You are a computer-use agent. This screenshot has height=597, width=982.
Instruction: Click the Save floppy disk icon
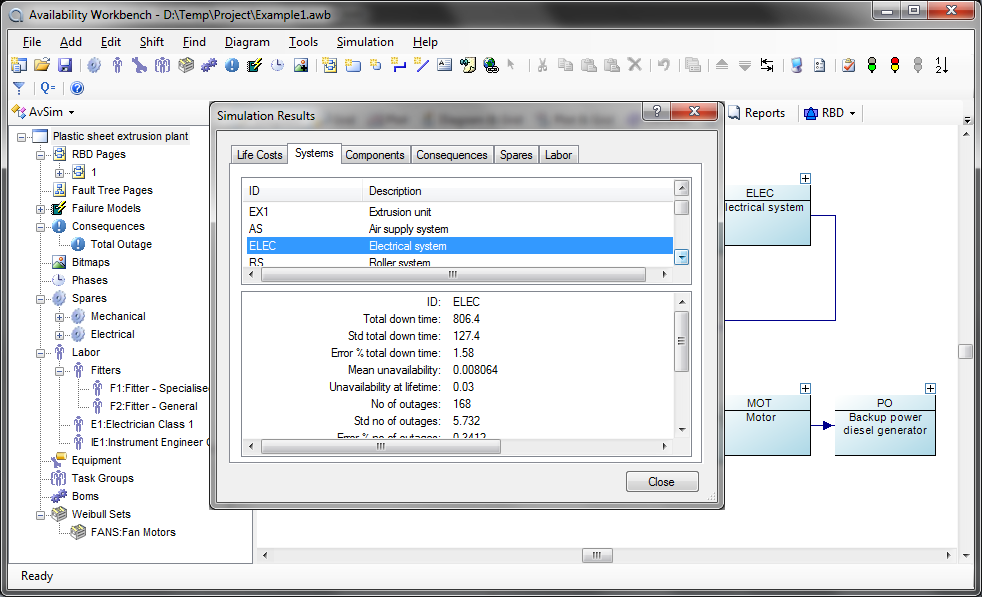(x=64, y=65)
